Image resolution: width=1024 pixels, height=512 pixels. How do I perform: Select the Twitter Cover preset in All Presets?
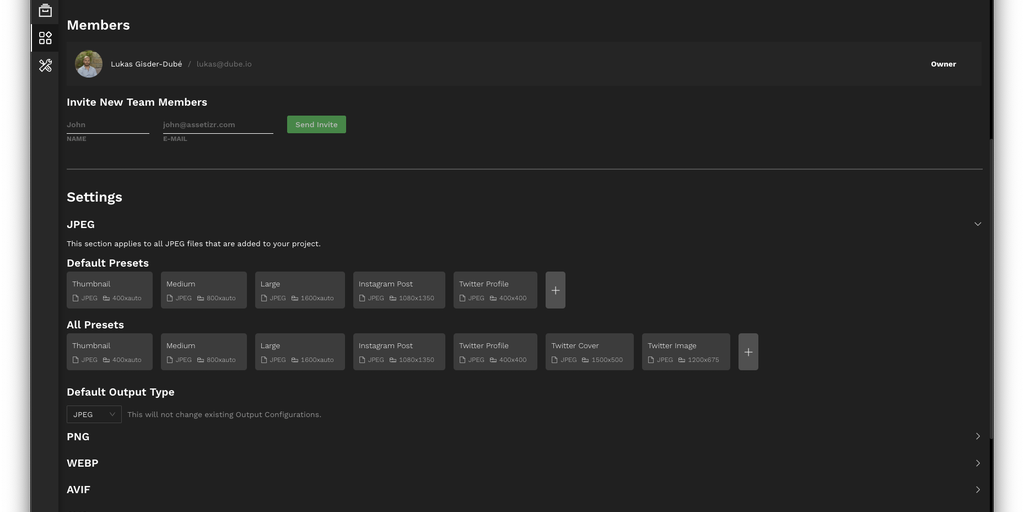pyautogui.click(x=589, y=352)
